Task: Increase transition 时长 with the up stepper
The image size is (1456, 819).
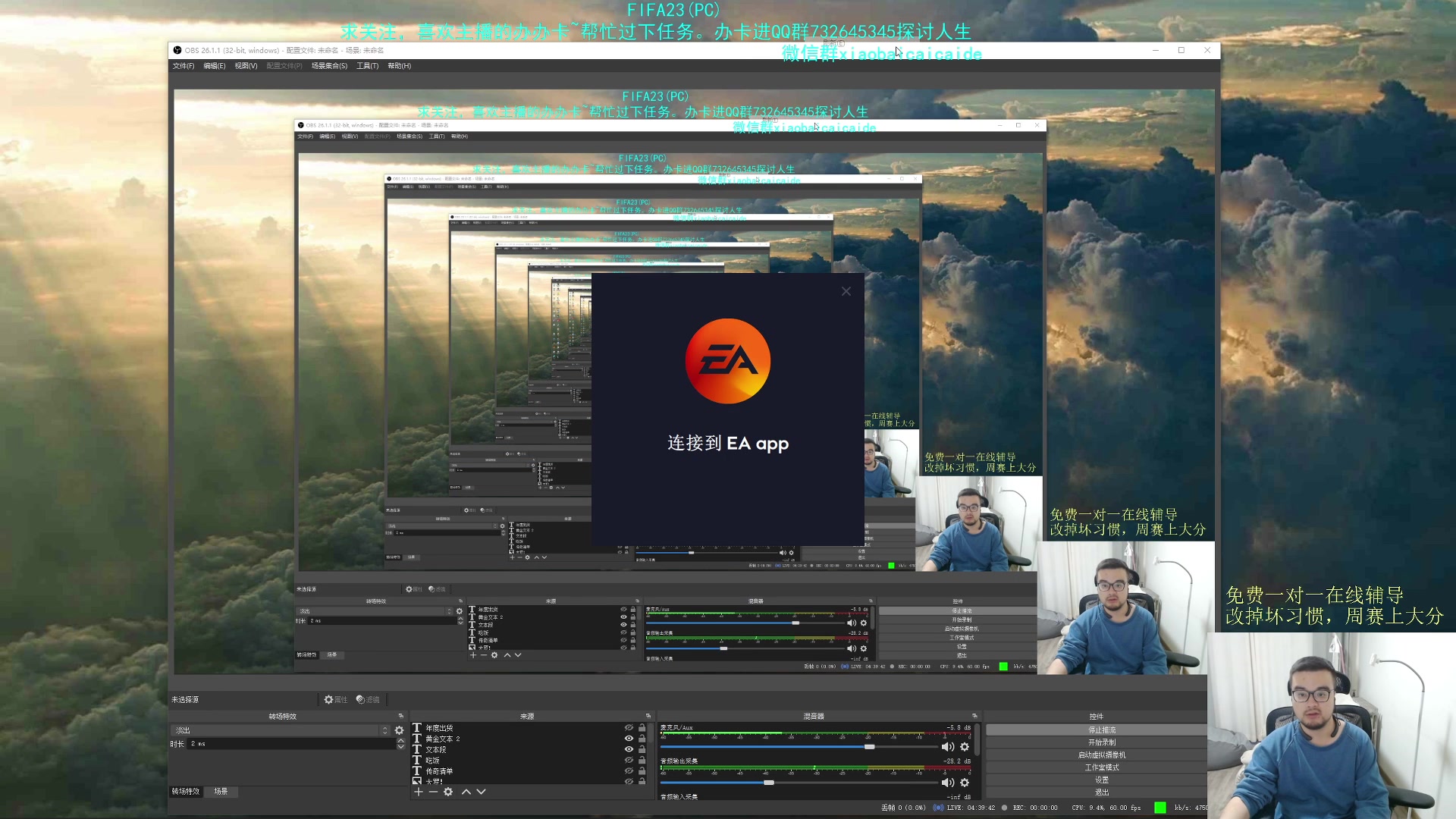Action: pos(401,741)
